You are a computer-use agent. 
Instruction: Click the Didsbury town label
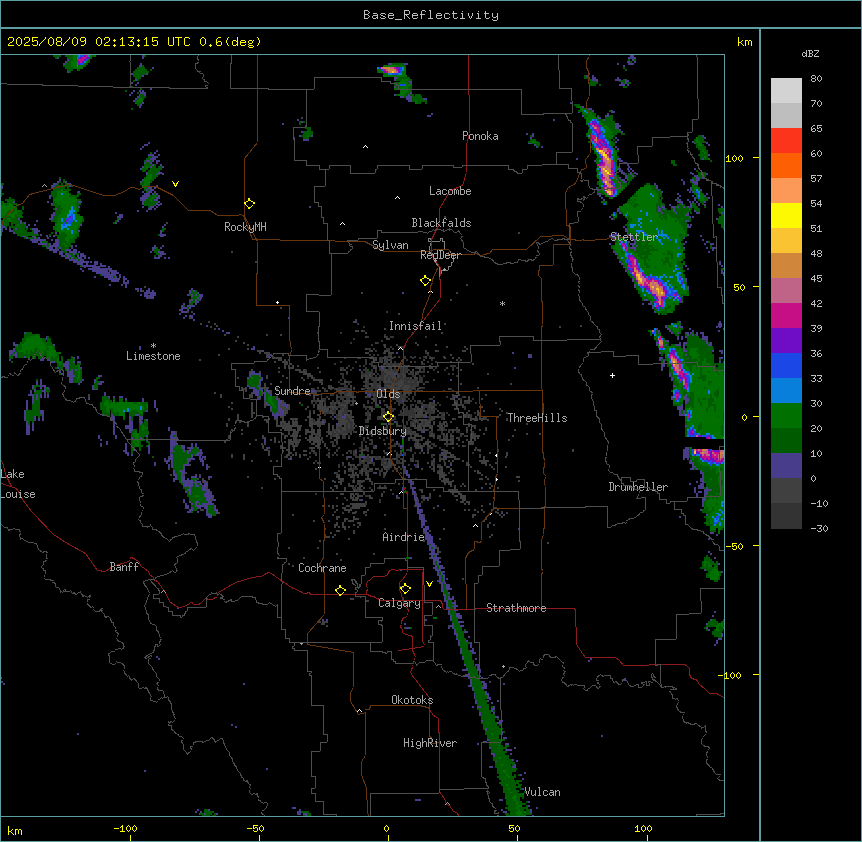(382, 431)
